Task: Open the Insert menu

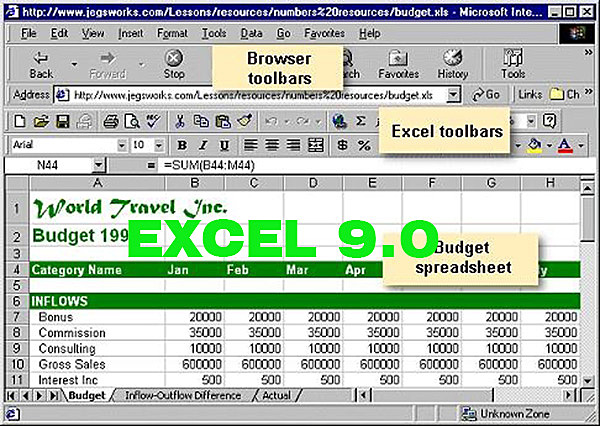Action: [130, 33]
